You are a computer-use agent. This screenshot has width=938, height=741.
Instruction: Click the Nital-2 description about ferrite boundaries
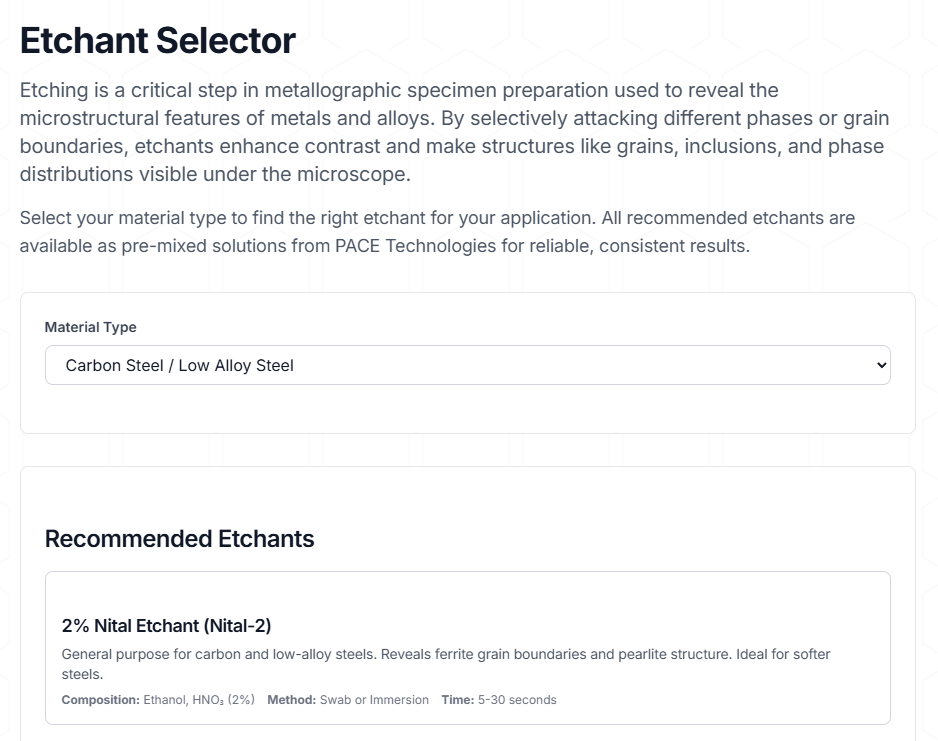444,654
